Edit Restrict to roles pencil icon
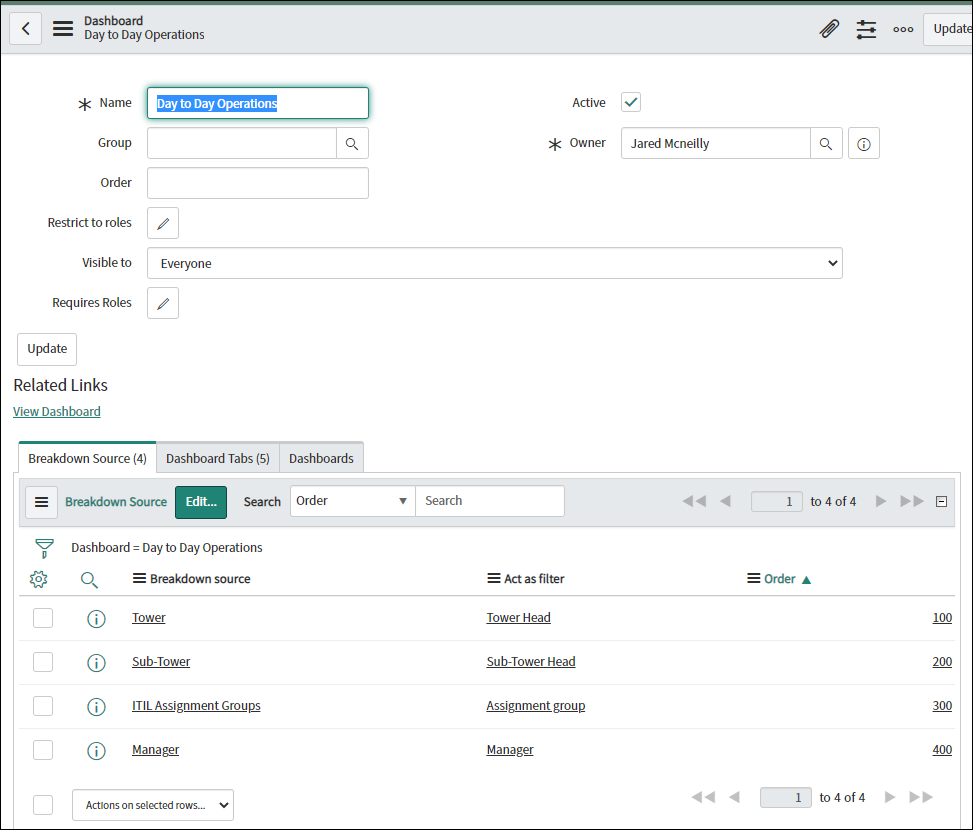 point(163,223)
